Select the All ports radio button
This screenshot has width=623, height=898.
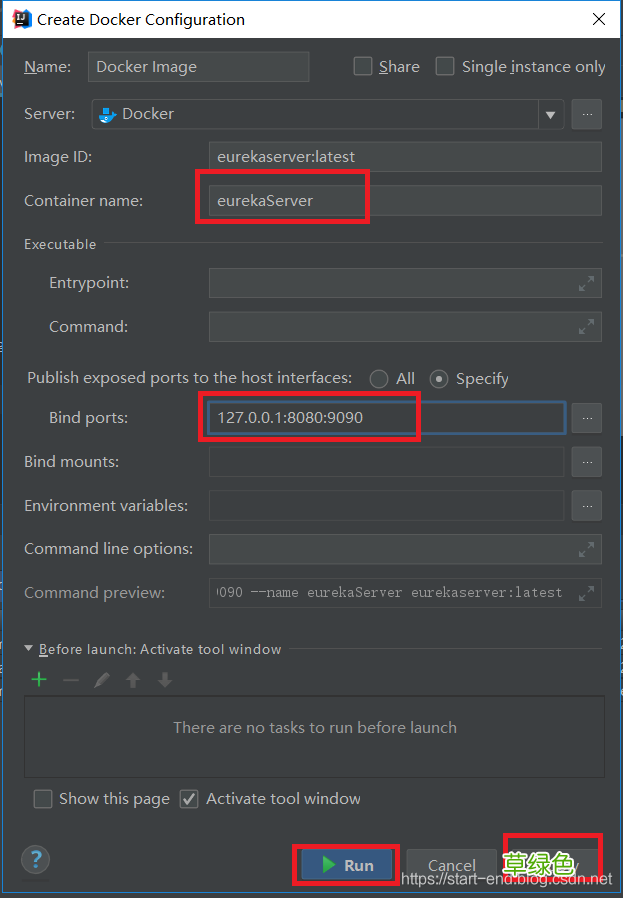coord(378,379)
